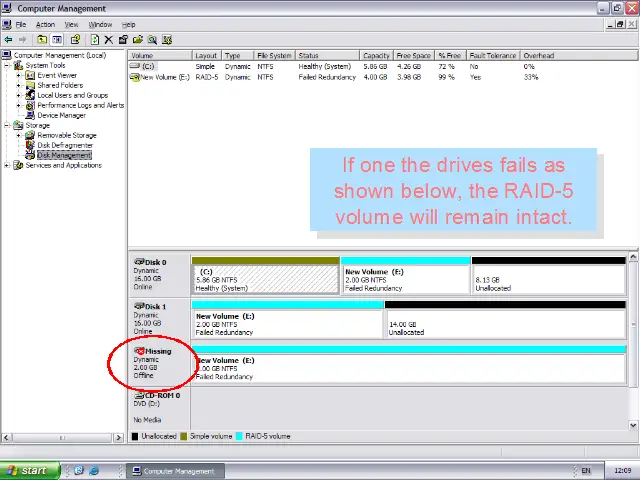Sort by the Capacity column header

[376, 56]
